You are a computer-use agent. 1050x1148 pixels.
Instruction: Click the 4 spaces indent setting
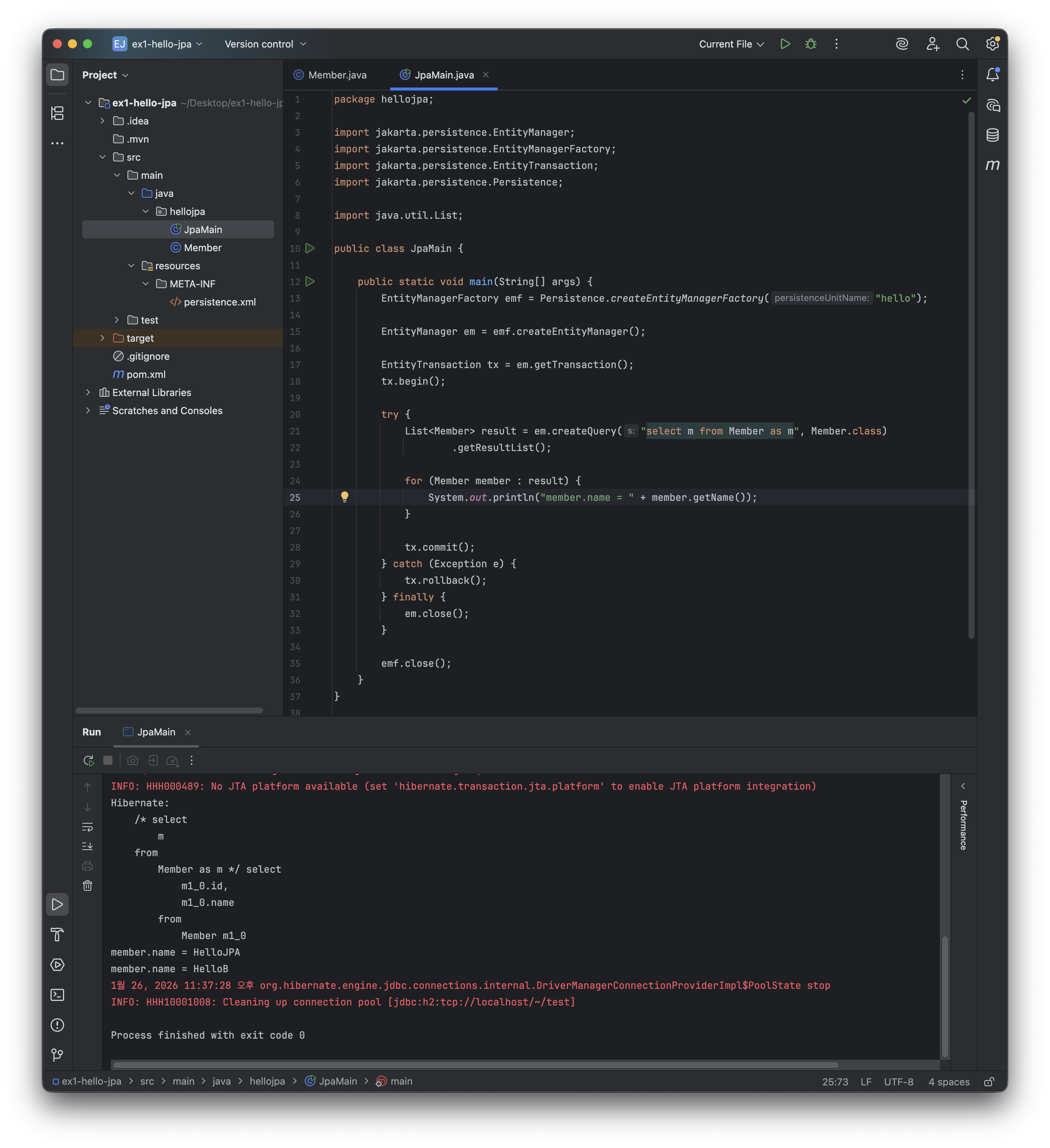pos(949,1081)
